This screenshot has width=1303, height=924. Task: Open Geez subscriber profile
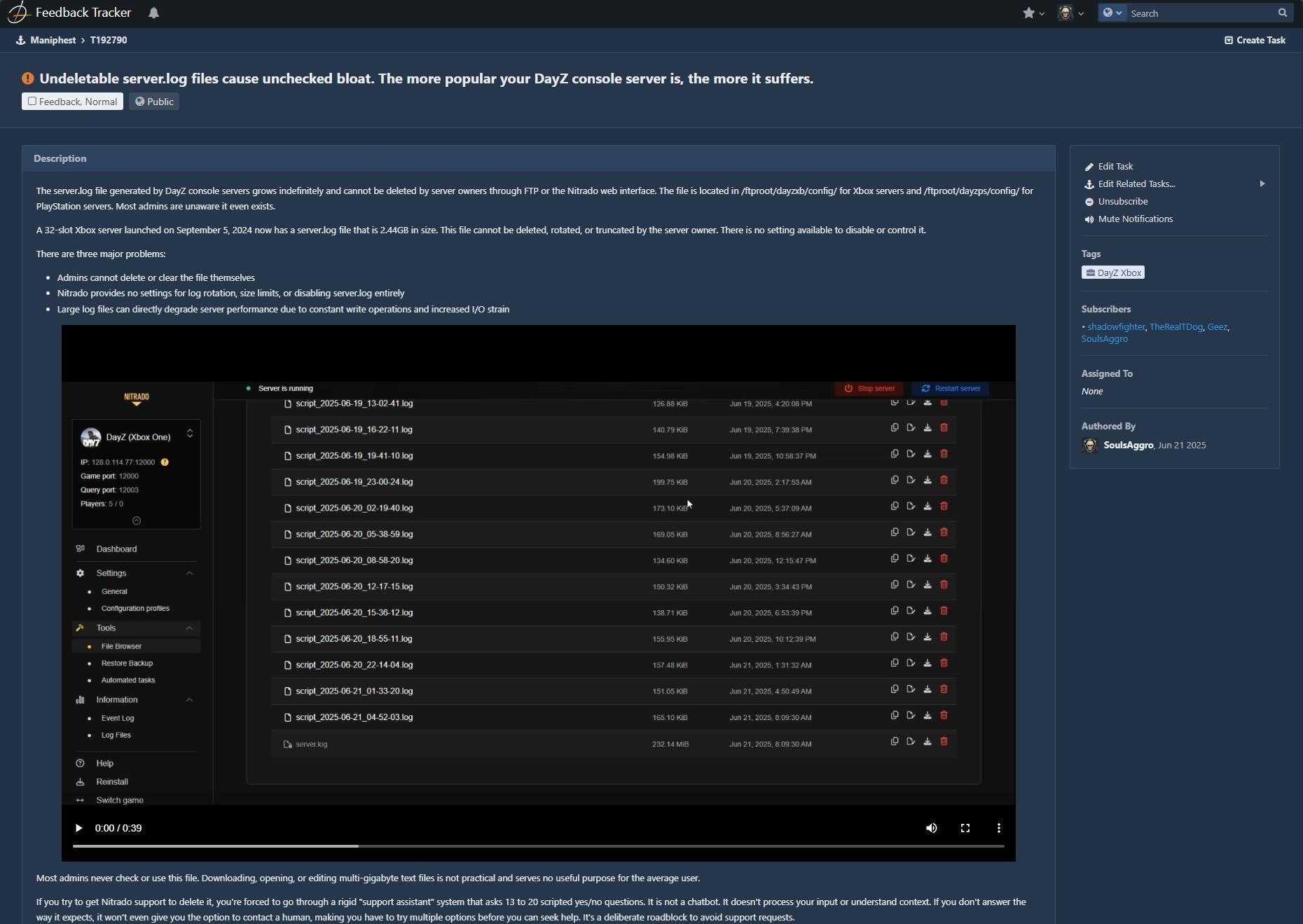coord(1217,327)
